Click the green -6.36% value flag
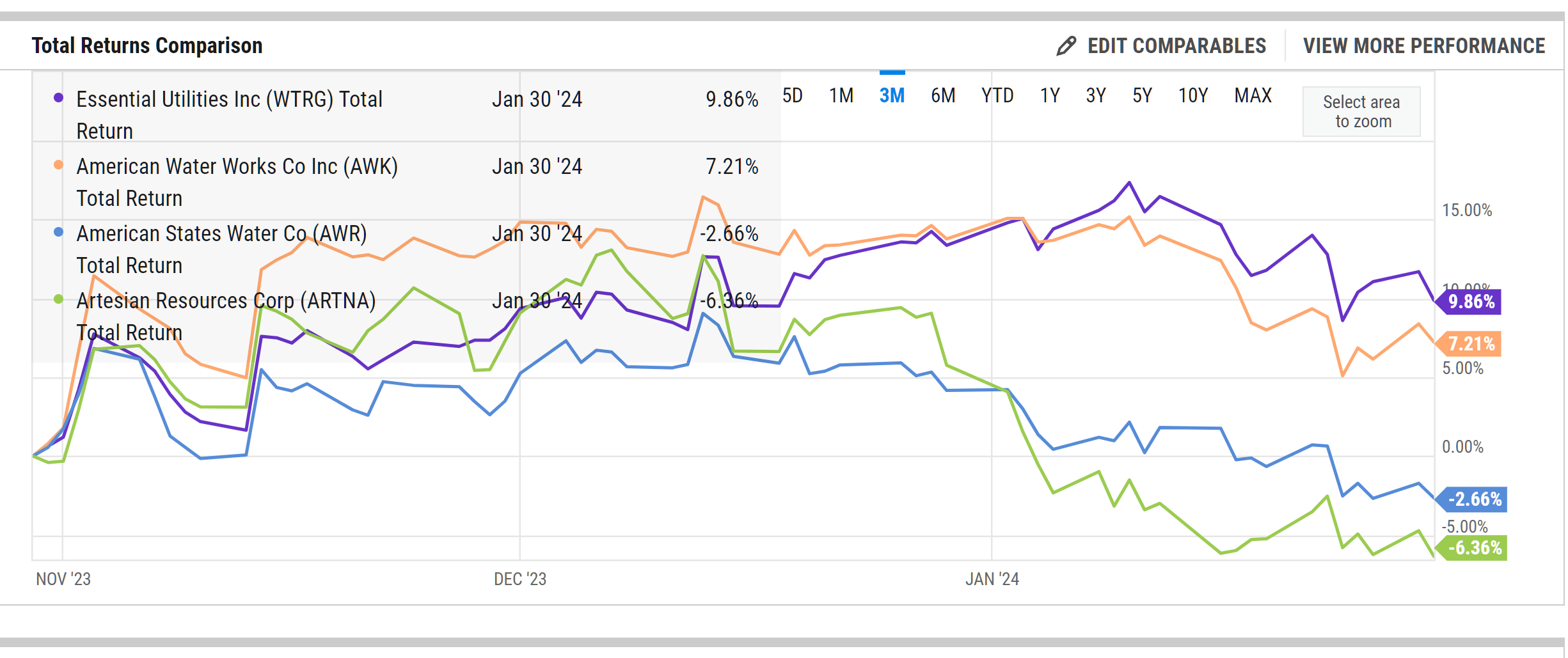1568x658 pixels. (1474, 548)
